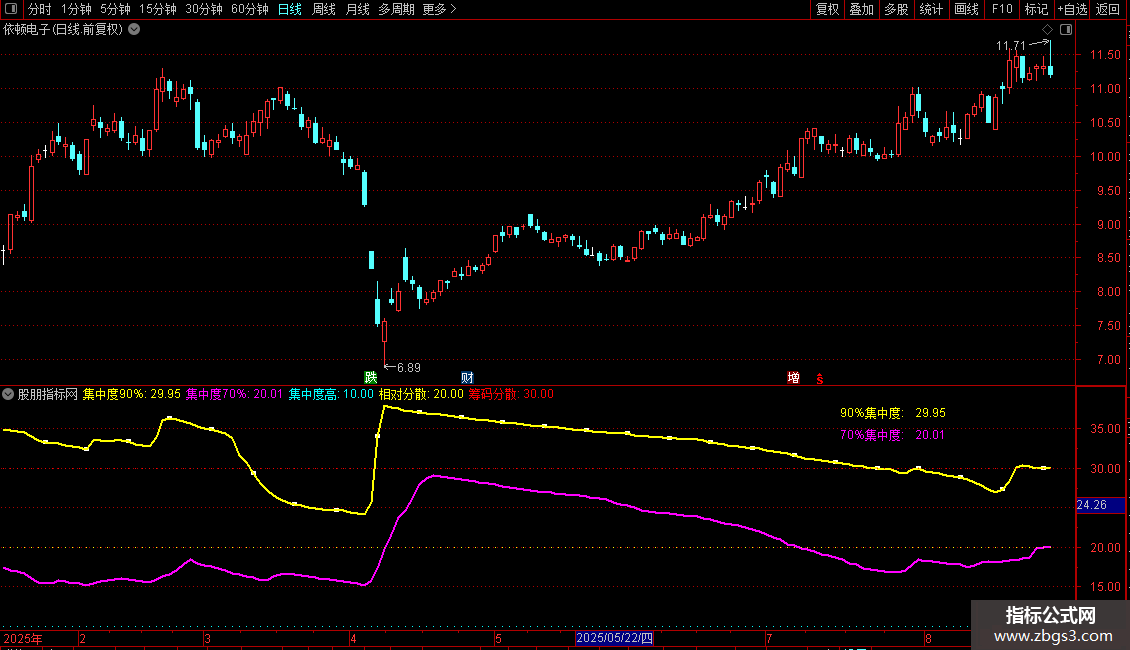Screen dimensions: 1130x650
Task: Click the 2025/05/22/四 date marker
Action: [x=615, y=638]
